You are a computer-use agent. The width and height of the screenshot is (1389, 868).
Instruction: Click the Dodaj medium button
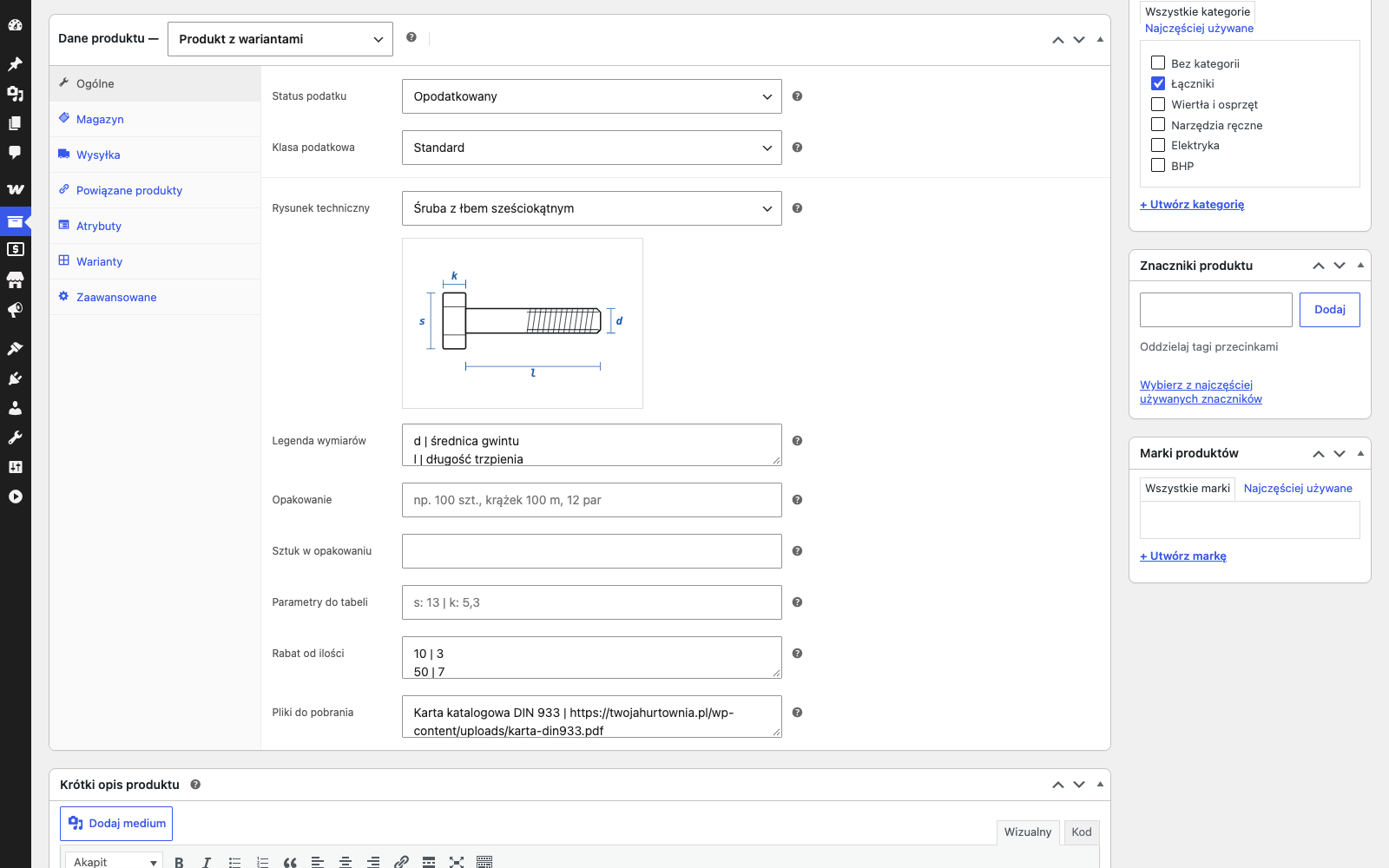116,824
